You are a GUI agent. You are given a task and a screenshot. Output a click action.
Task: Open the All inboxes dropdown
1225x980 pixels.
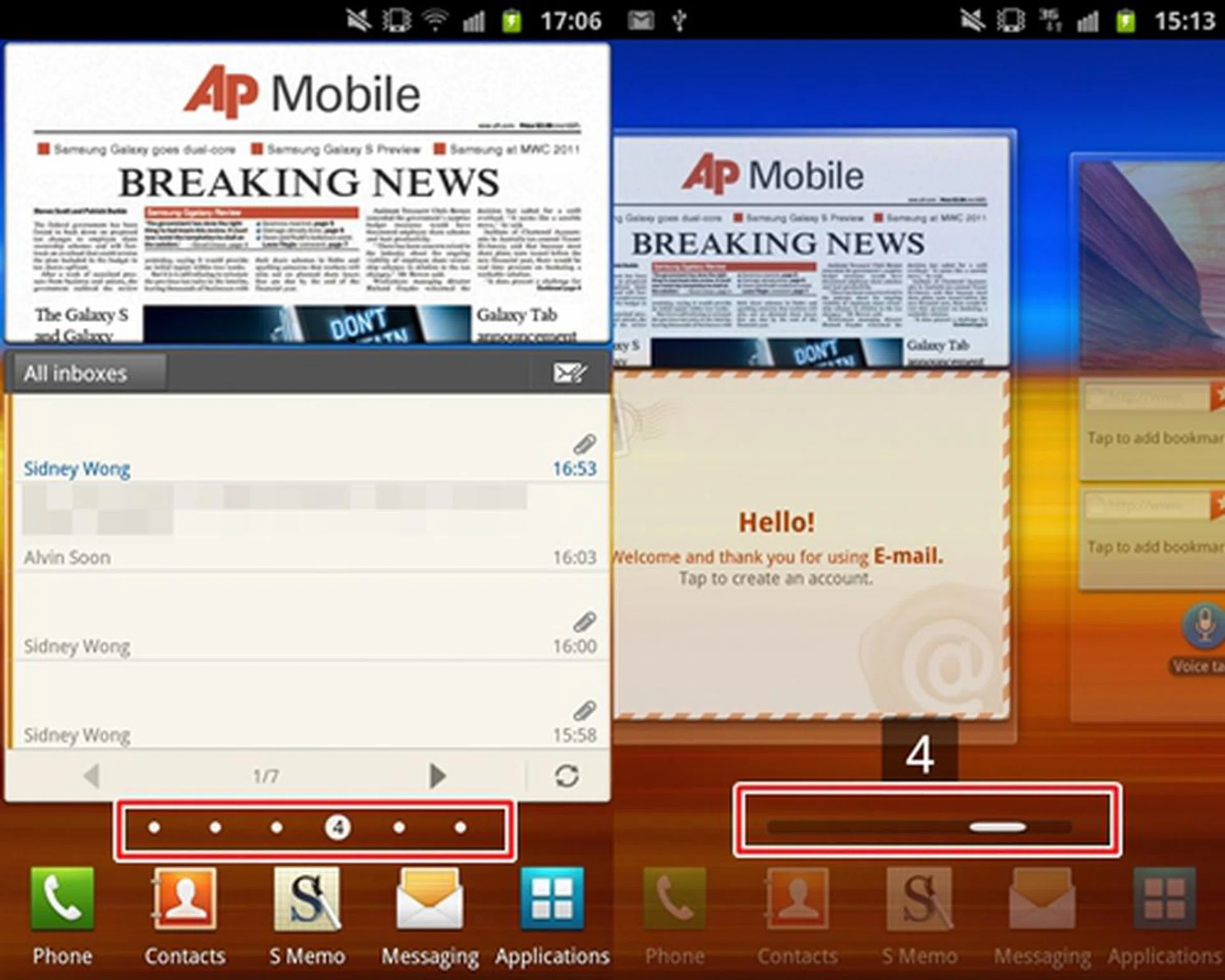(89, 373)
